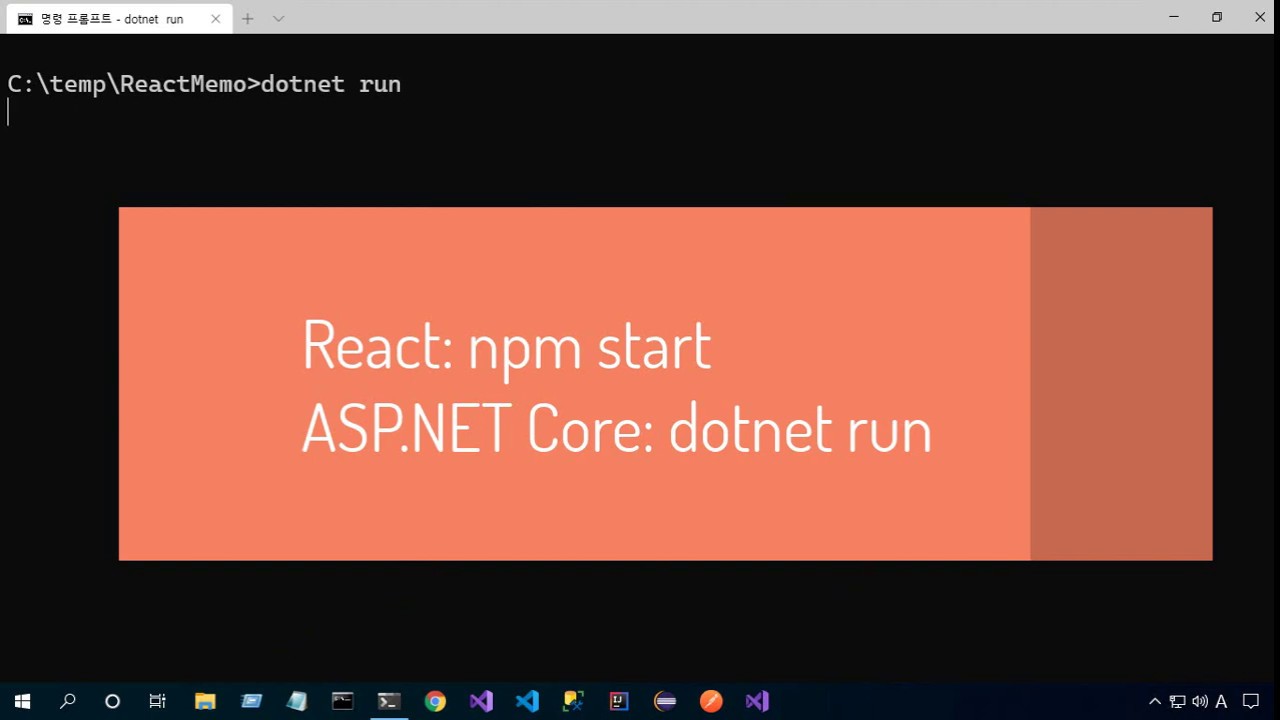Screen dimensions: 1280x720
Task: Open File Explorer from taskbar
Action: 205,701
